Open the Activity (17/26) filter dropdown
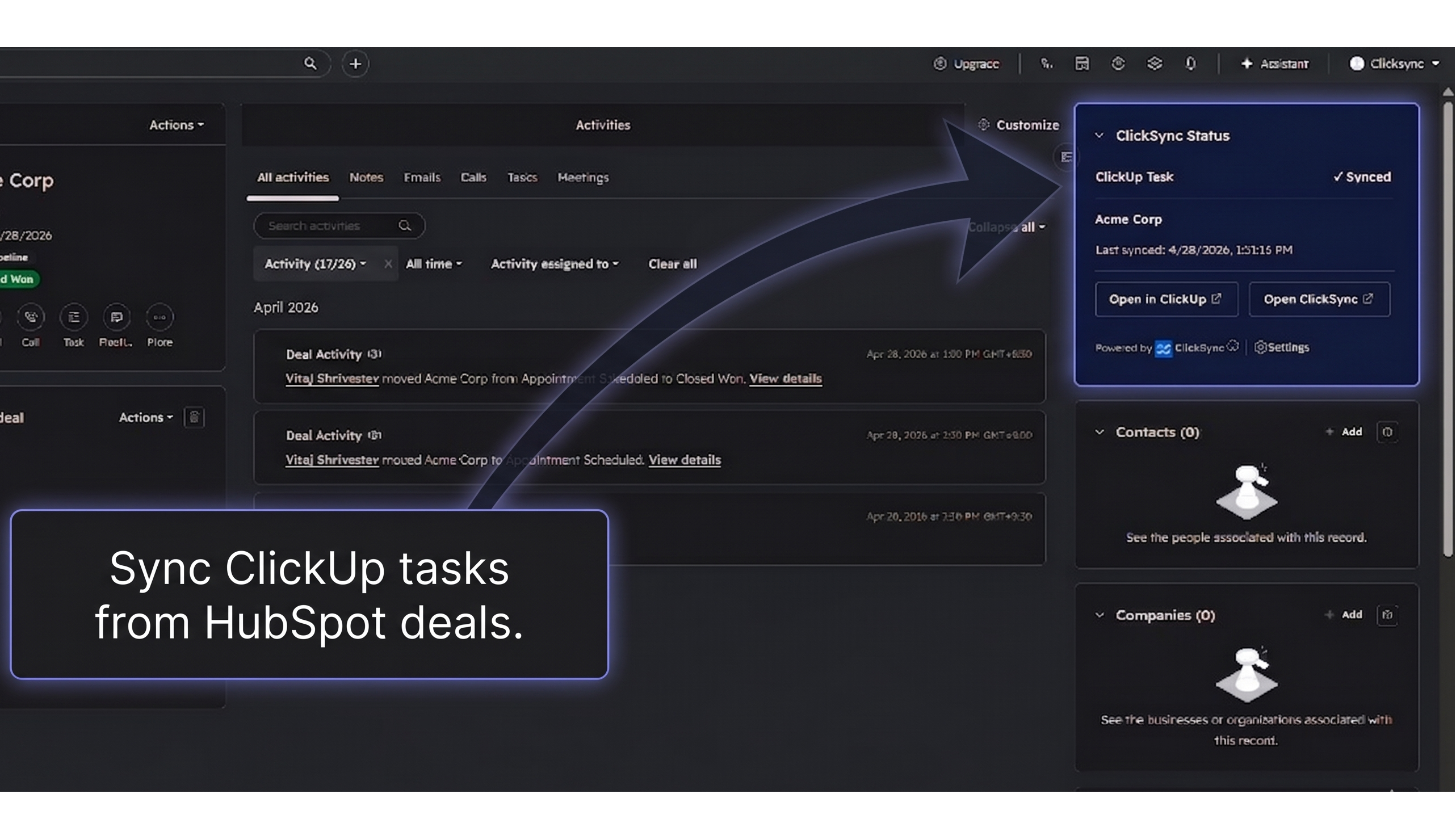The image size is (1456, 819). [x=315, y=264]
